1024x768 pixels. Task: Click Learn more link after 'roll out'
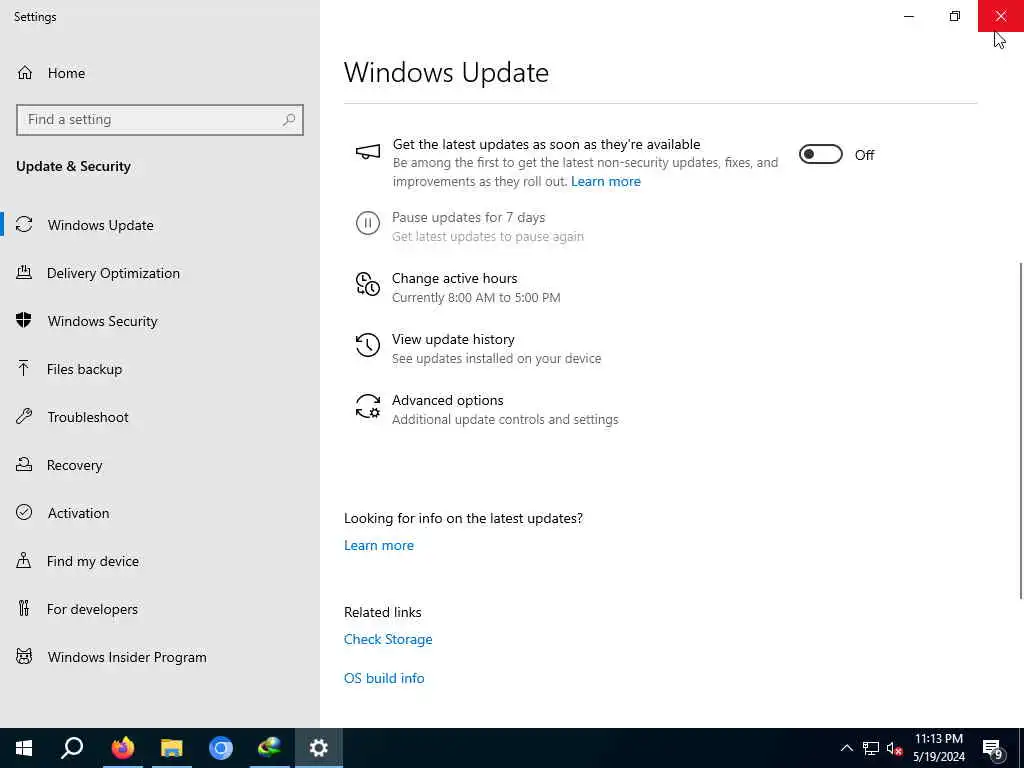605,182
